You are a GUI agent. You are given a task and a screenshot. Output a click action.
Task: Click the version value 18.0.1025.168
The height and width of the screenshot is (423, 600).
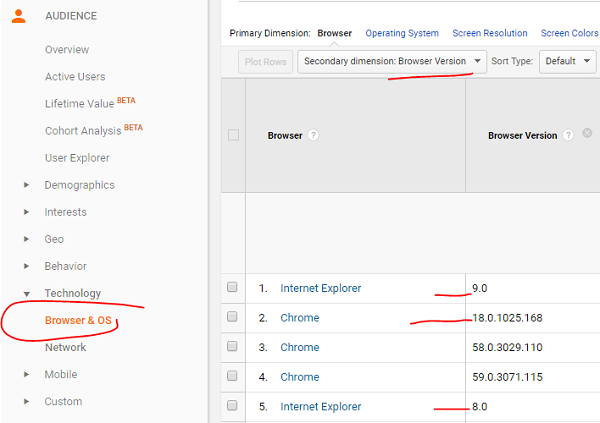507,318
